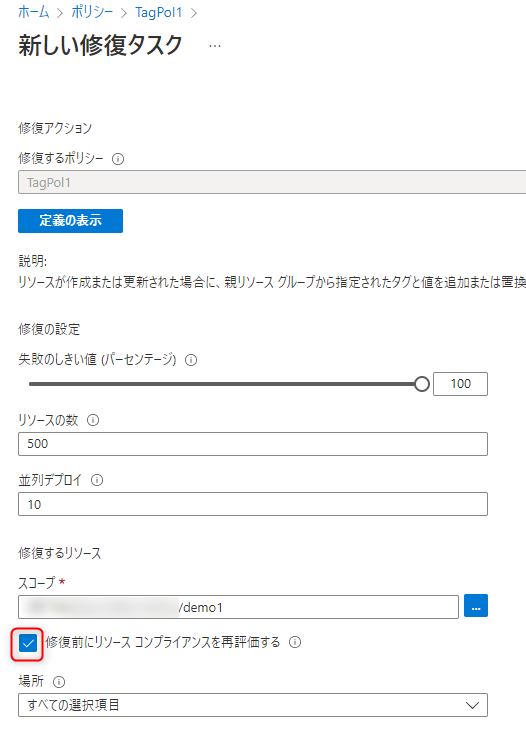Go to ホーム breadcrumb

click(x=34, y=12)
